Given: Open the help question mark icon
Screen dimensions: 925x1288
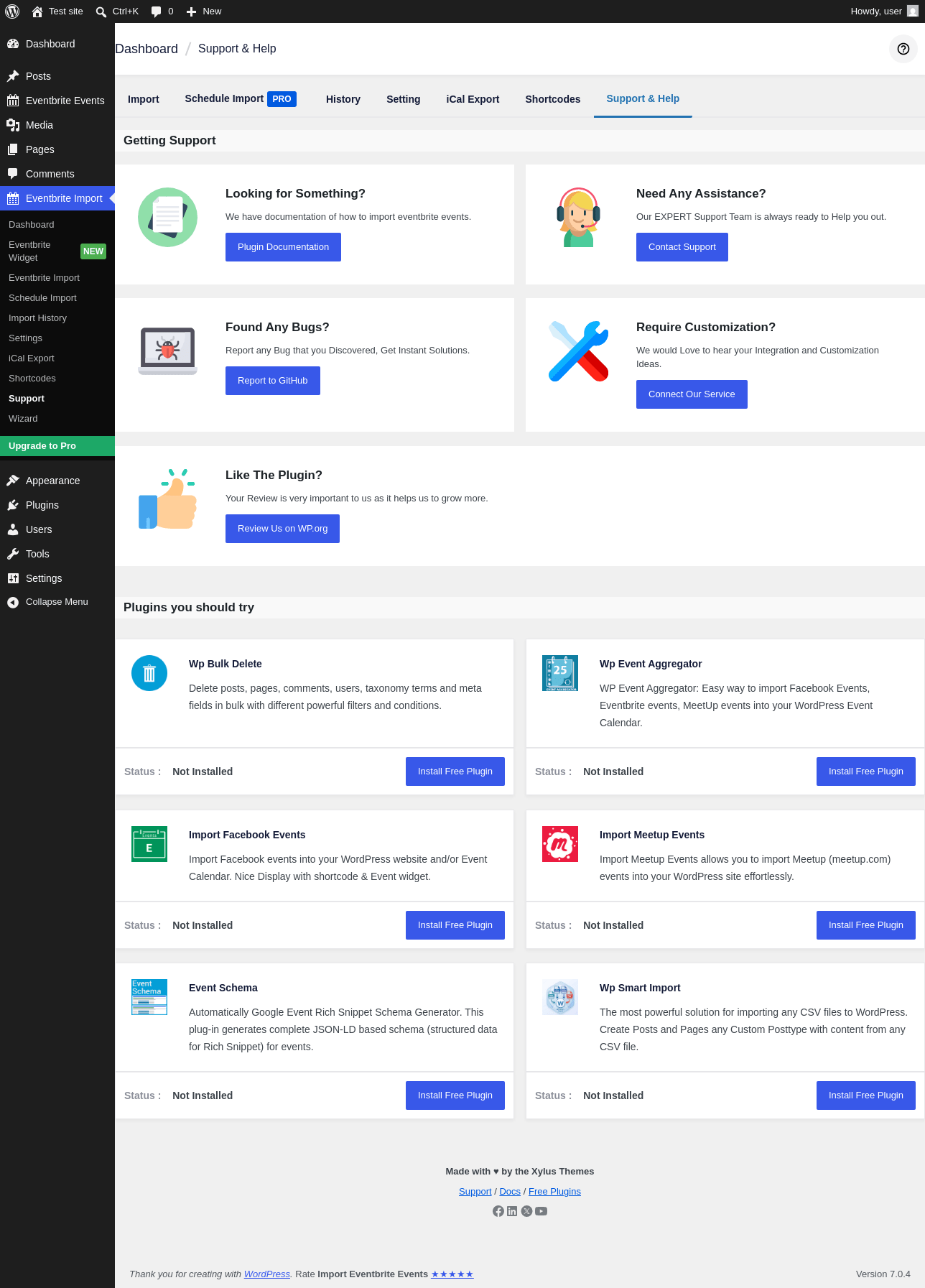Looking at the screenshot, I should (x=903, y=49).
